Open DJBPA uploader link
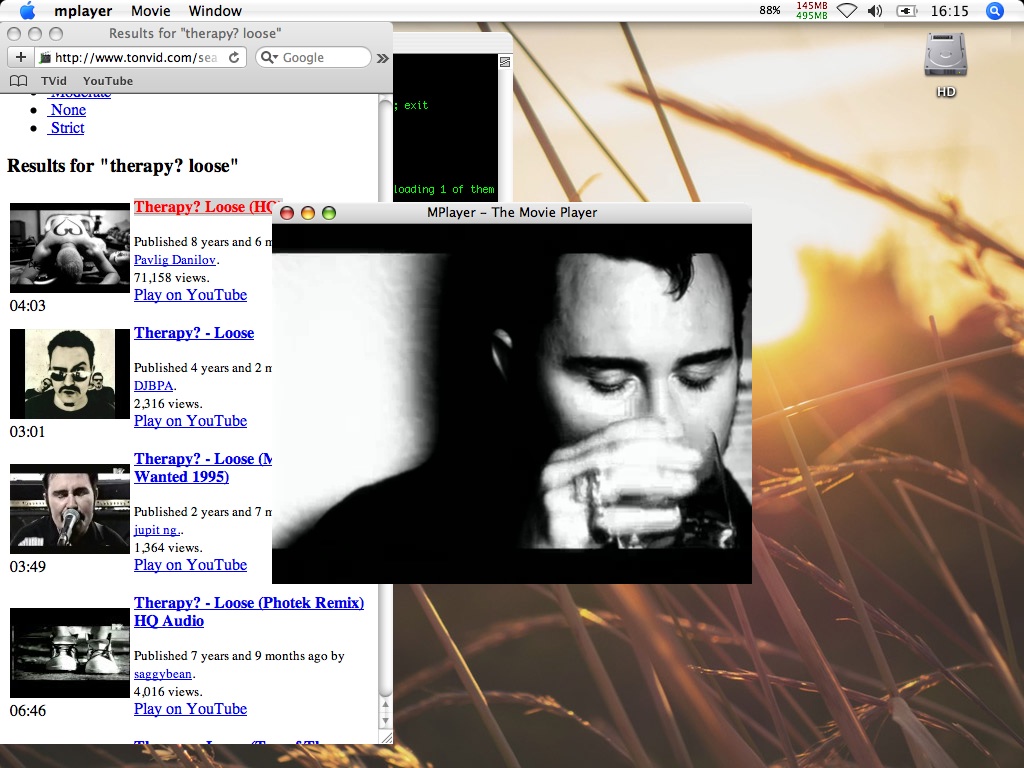Viewport: 1024px width, 768px height. (153, 386)
